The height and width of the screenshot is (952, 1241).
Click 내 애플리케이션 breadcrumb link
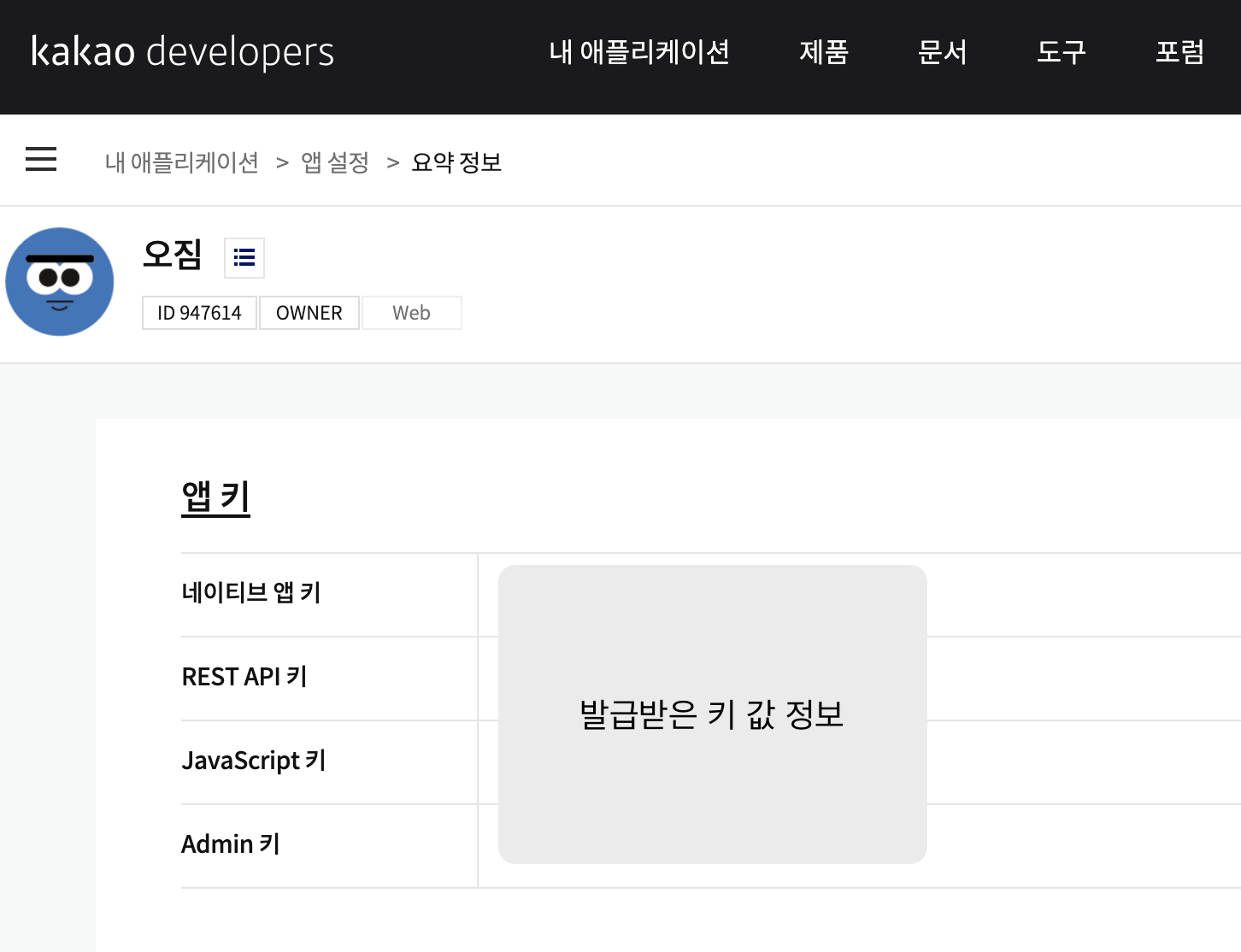(182, 162)
